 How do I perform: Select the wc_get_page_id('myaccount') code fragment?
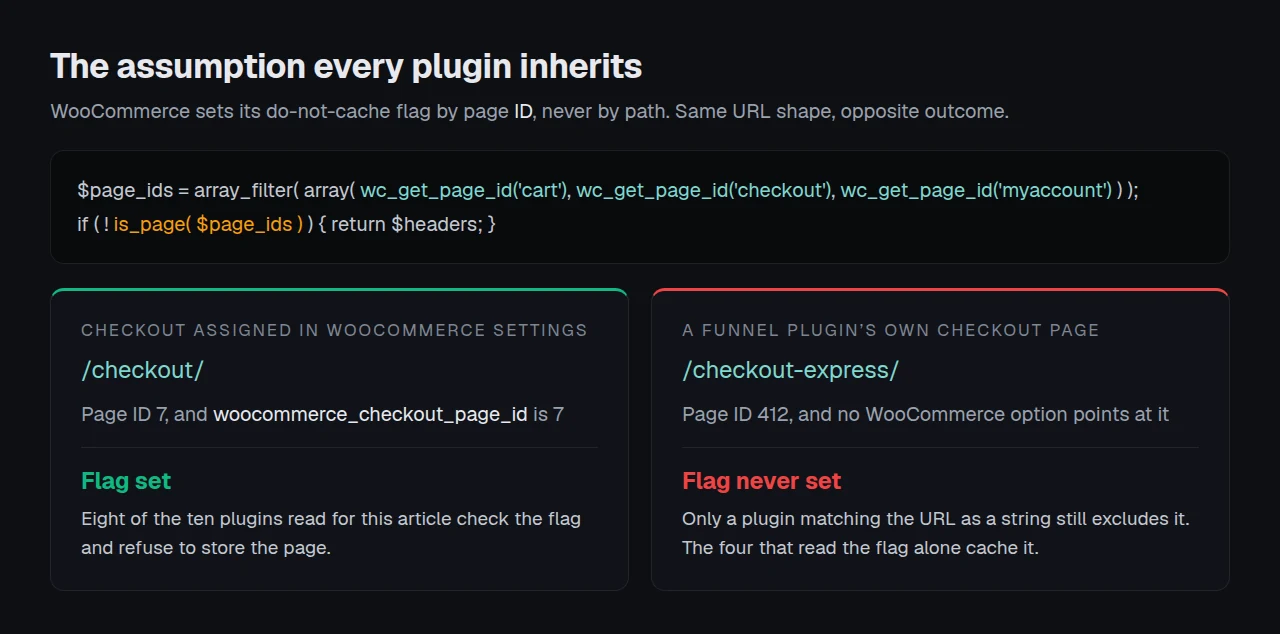click(x=976, y=190)
